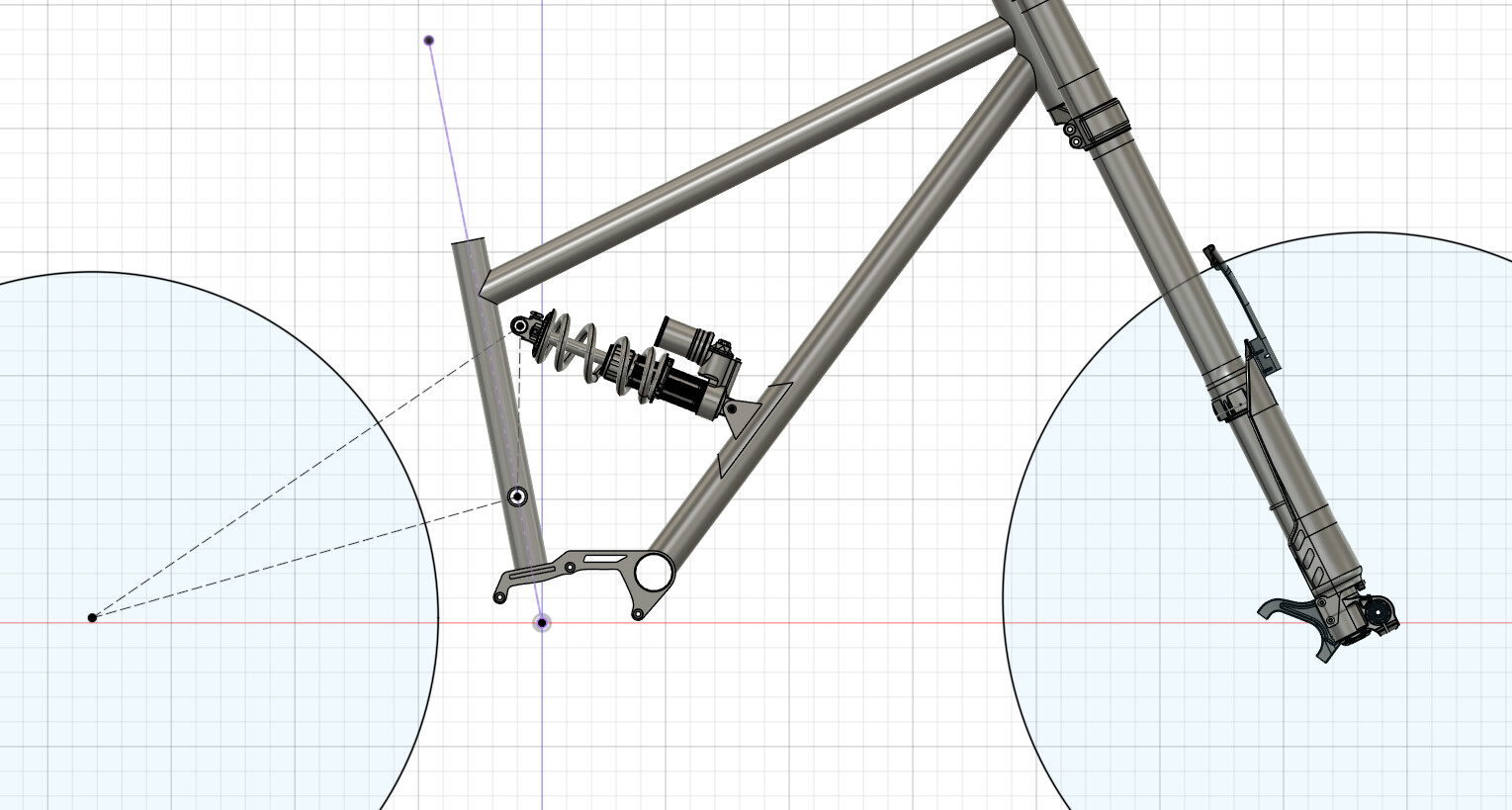Viewport: 1512px width, 810px height.
Task: Click the red horizontal axis line
Action: [x=841, y=623]
